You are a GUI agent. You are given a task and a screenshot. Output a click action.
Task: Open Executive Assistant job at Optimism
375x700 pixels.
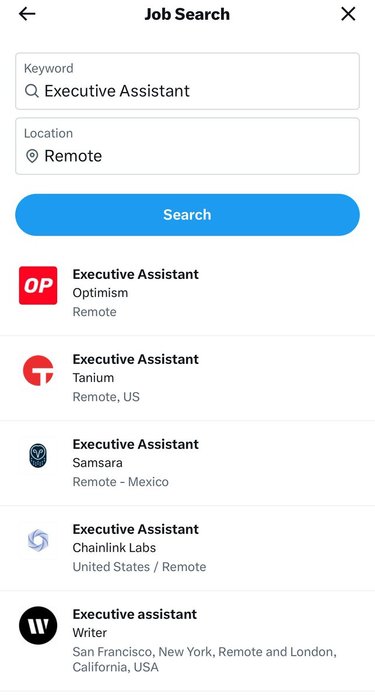188,293
